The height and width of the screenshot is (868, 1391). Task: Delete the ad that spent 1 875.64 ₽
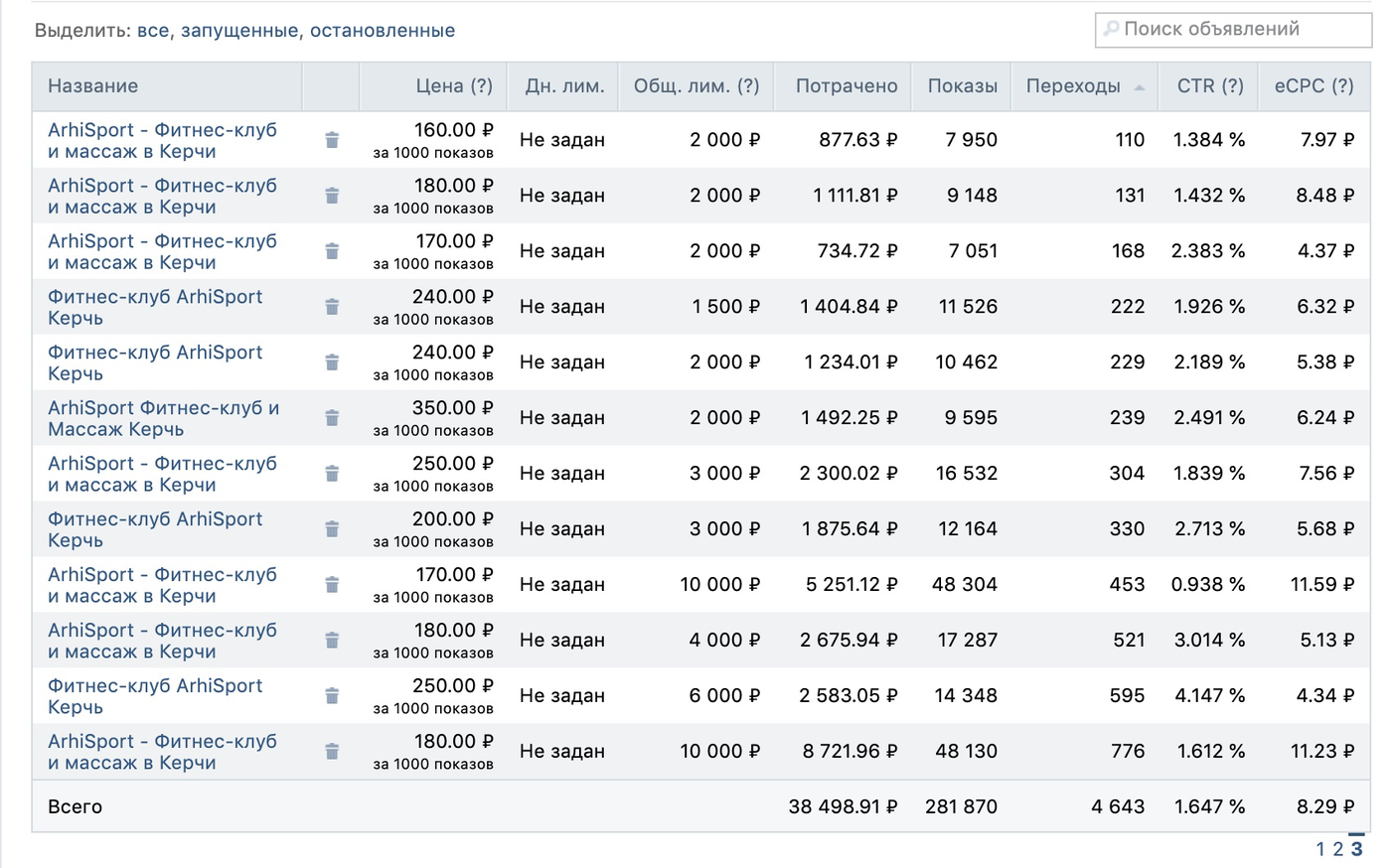[x=332, y=529]
